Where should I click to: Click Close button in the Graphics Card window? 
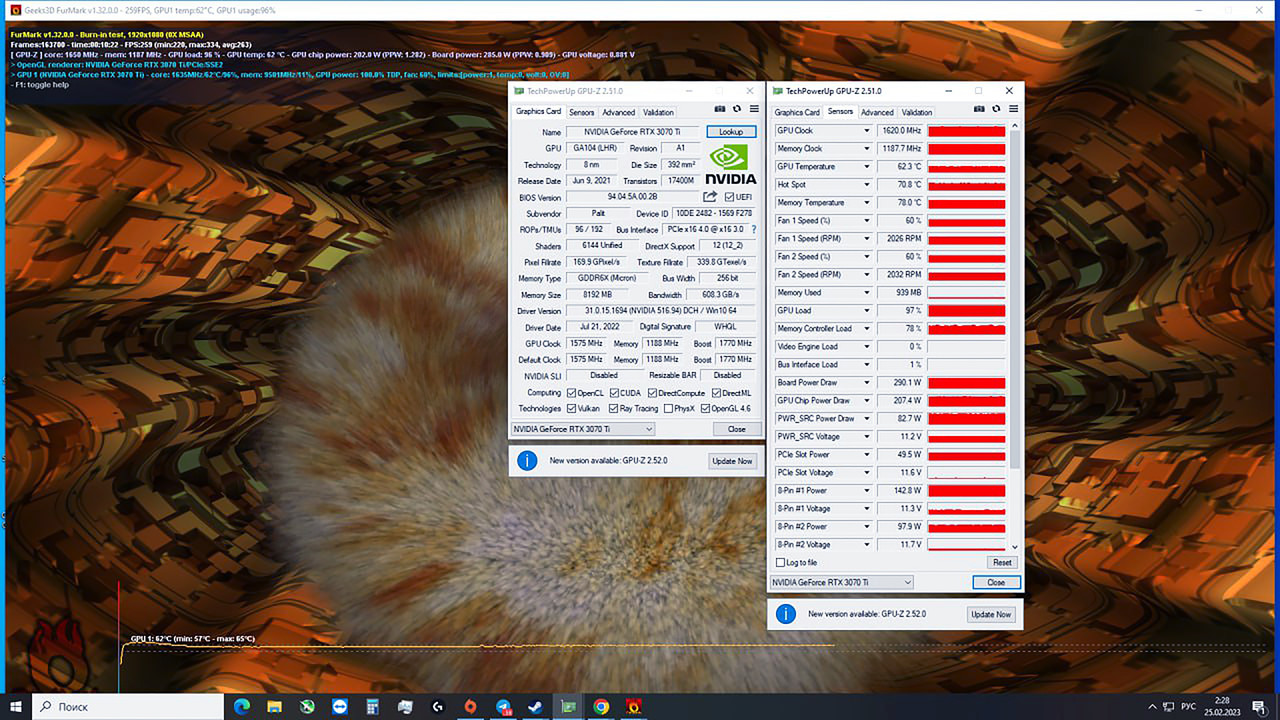(736, 429)
